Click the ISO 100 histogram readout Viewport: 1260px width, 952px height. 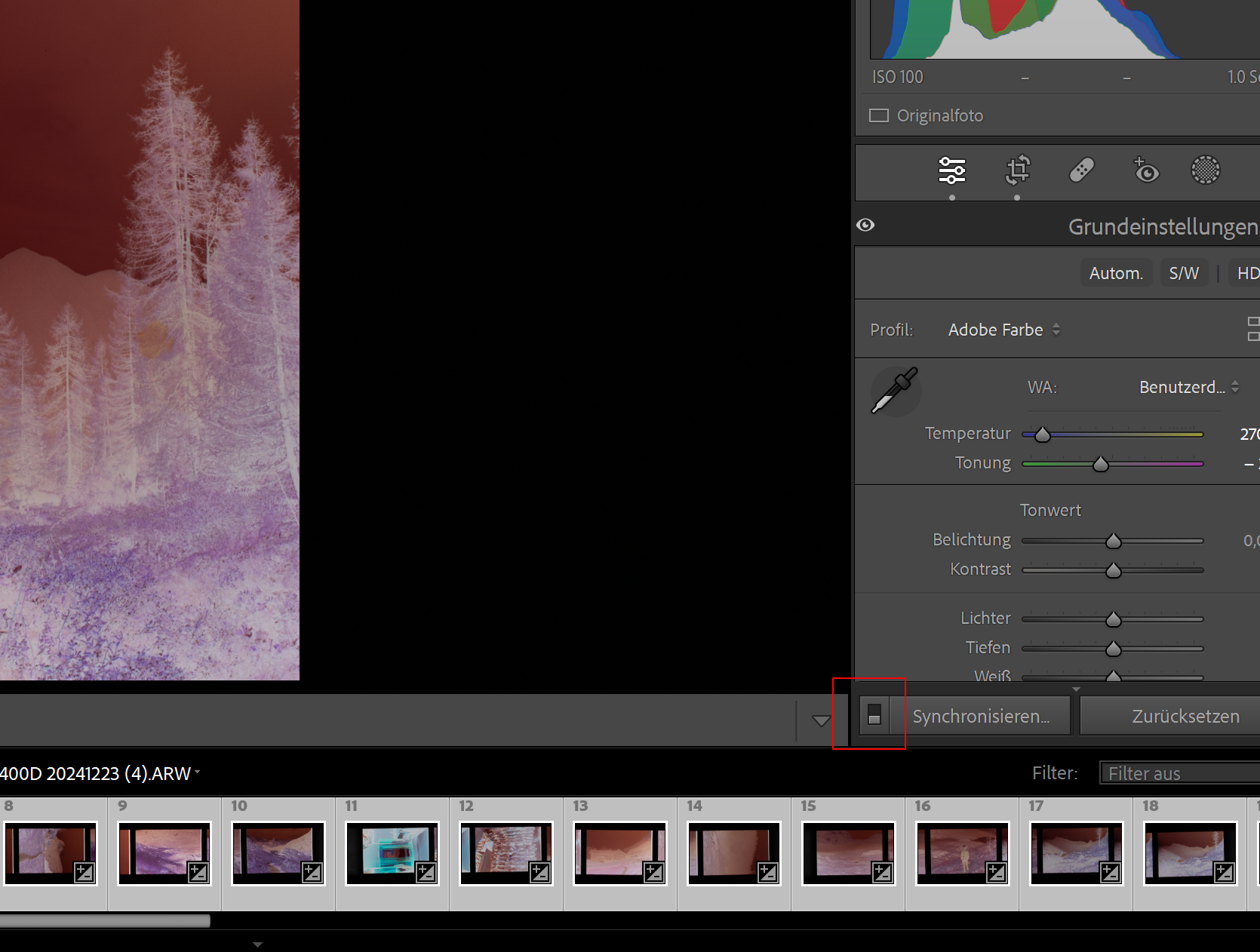pyautogui.click(x=897, y=77)
